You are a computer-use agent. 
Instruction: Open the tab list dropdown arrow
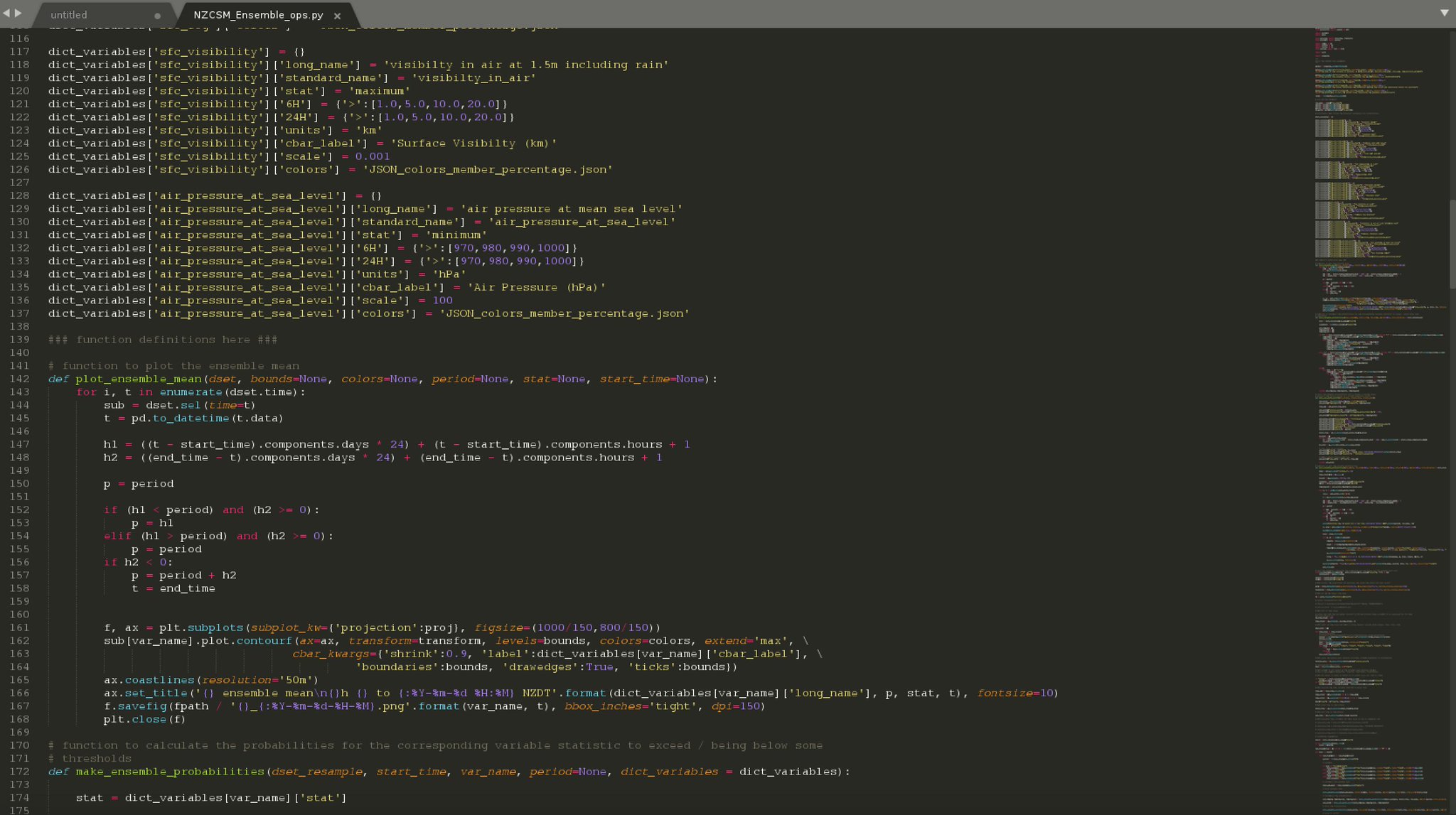1444,13
